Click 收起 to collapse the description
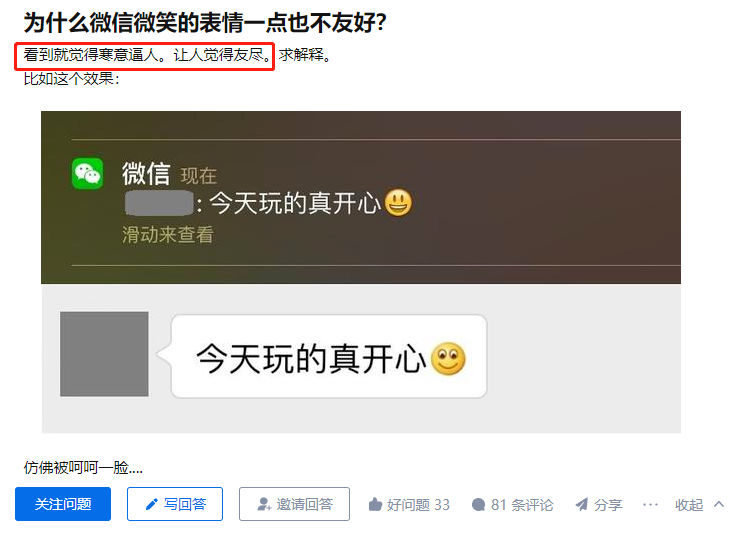The width and height of the screenshot is (737, 533). point(689,505)
